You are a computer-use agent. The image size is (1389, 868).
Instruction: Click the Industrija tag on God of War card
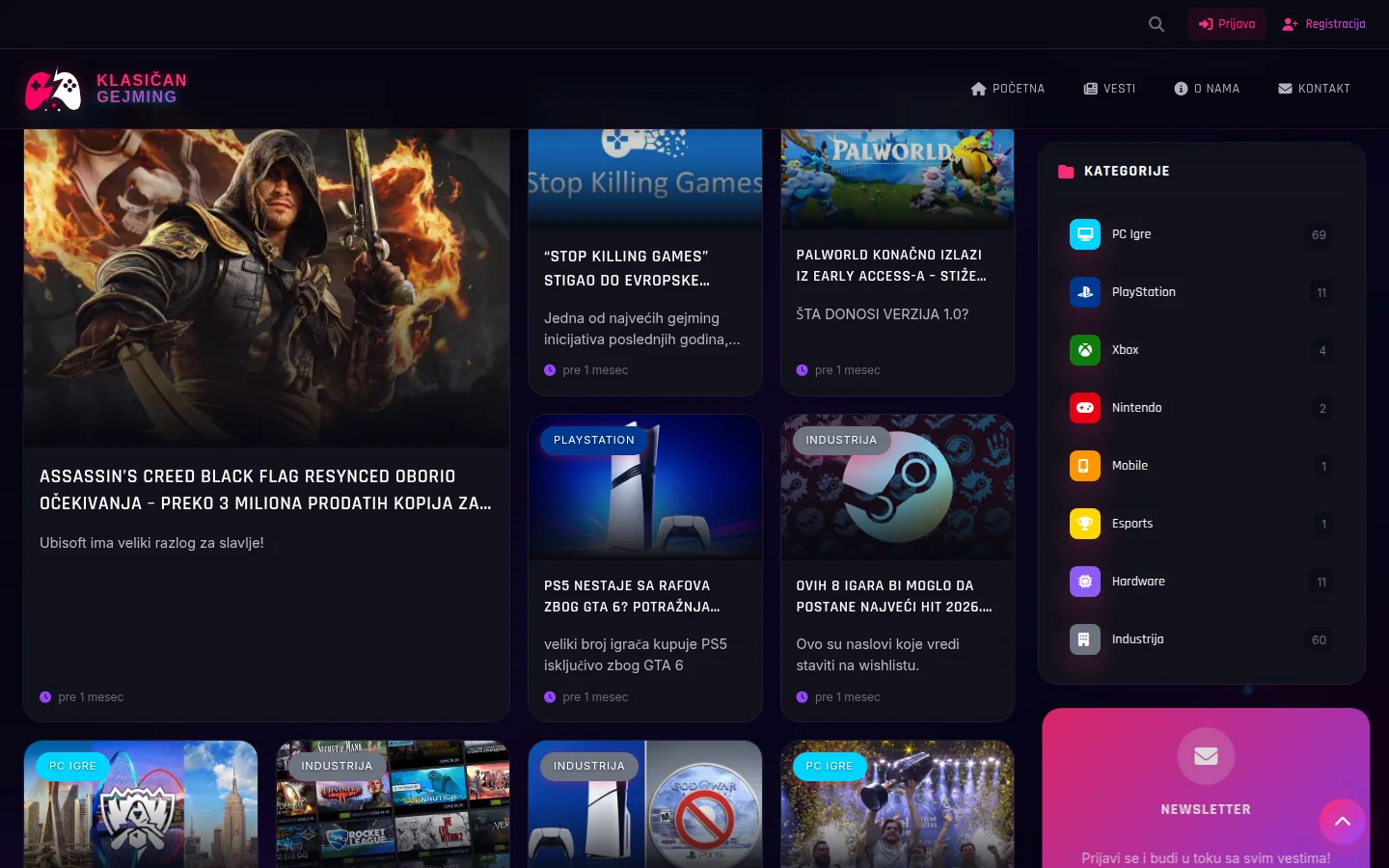pyautogui.click(x=589, y=766)
